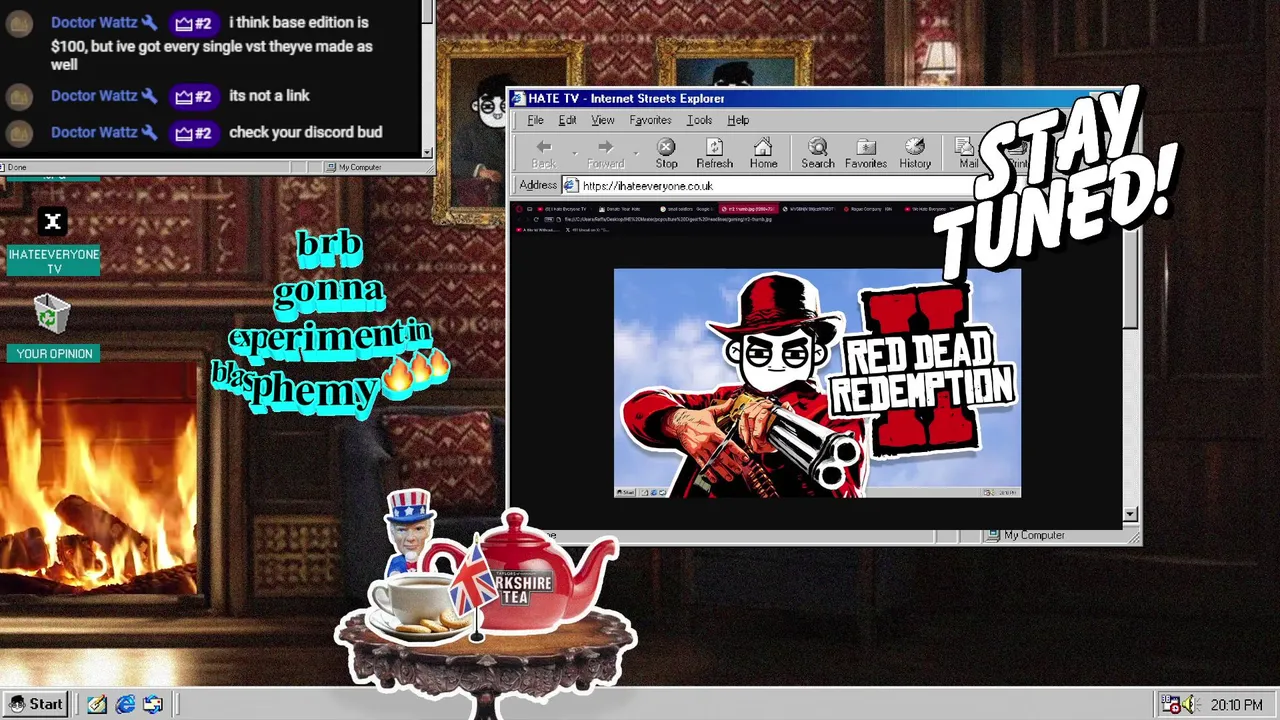Image resolution: width=1280 pixels, height=720 pixels.
Task: Click the first system tray icon
Action: point(1171,705)
